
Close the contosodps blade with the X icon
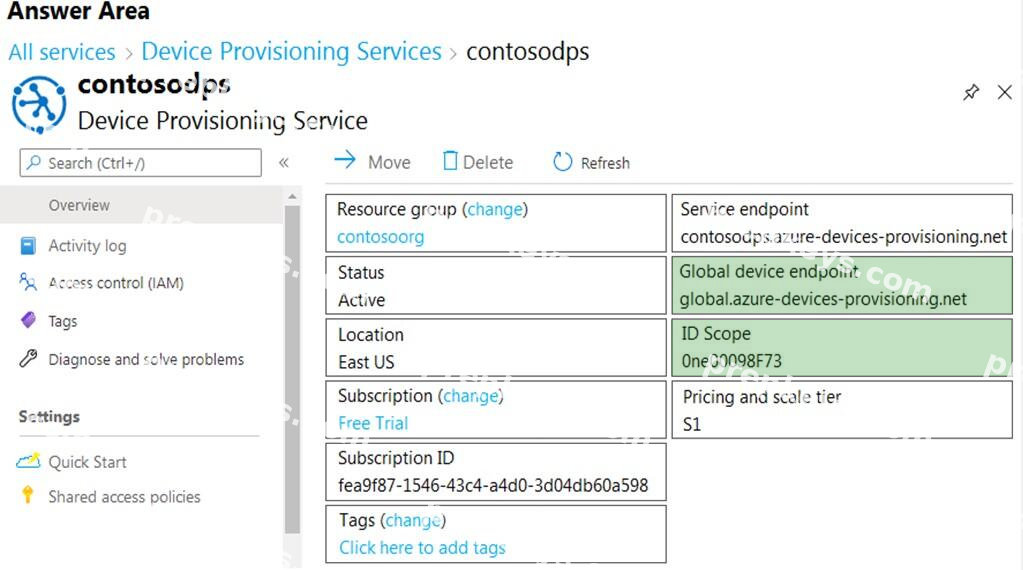click(x=1005, y=93)
